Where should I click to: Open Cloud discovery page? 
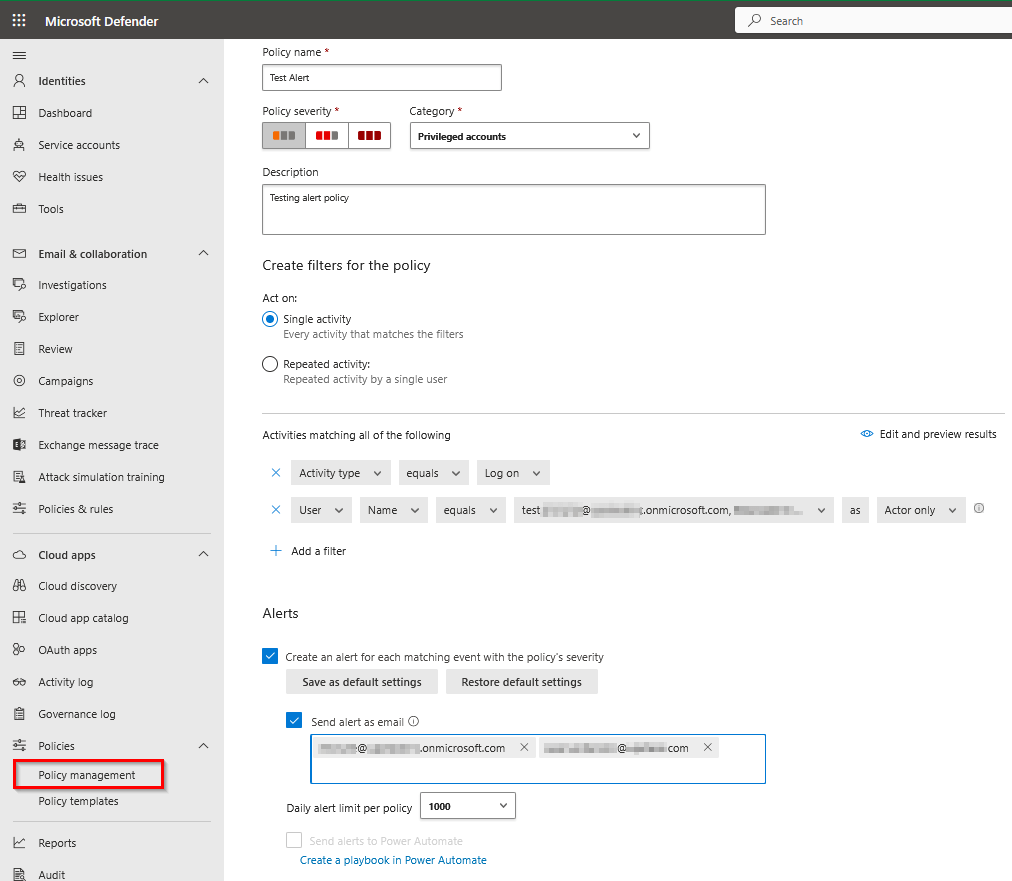click(x=77, y=586)
